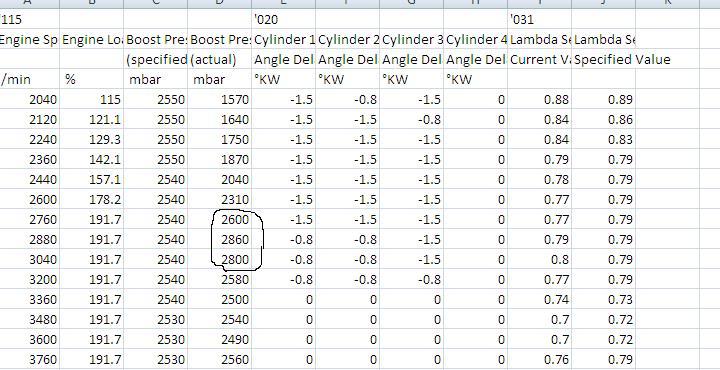This screenshot has width=720, height=370.
Task: Select actual boost pressure cell 2490
Action: click(219, 340)
